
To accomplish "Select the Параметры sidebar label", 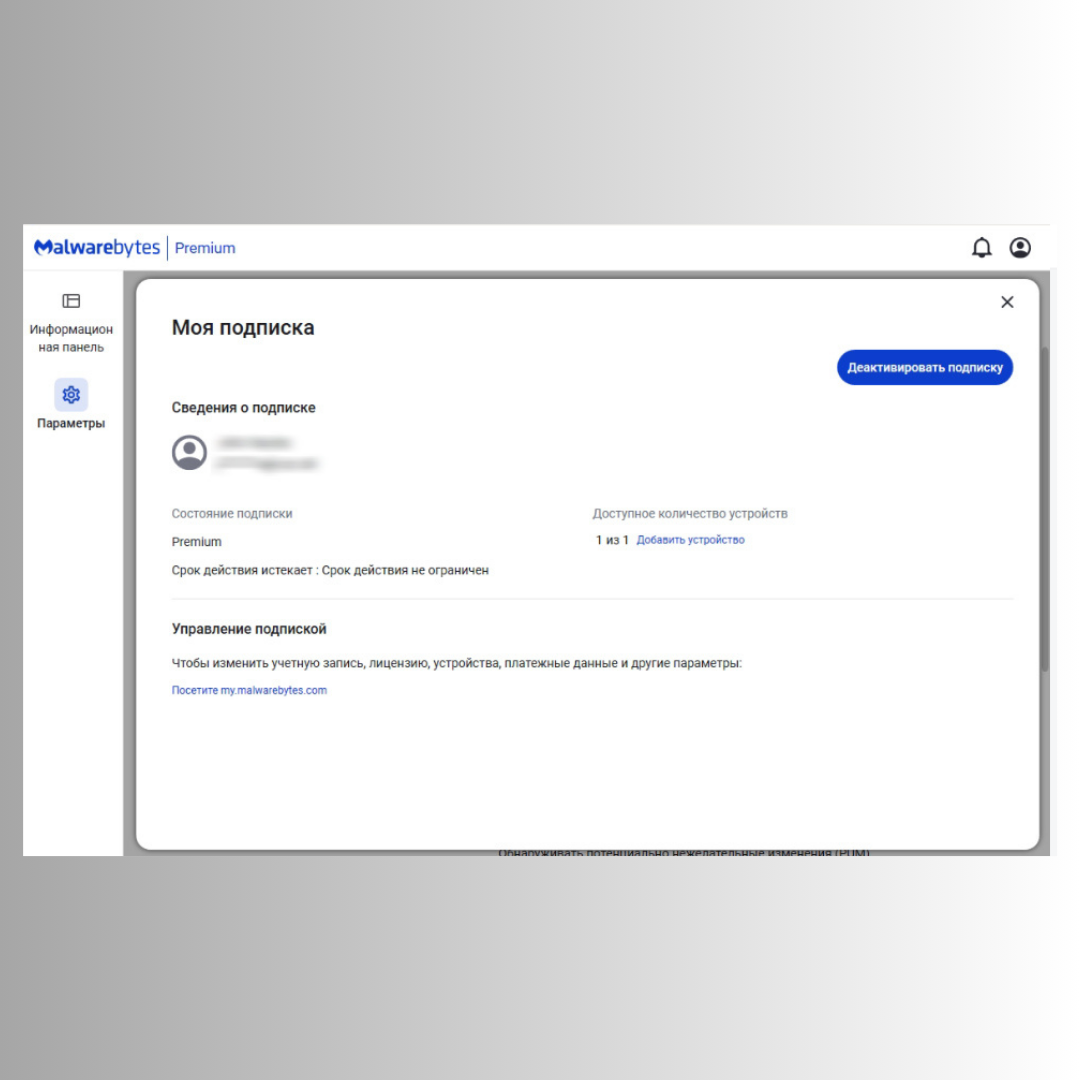I will coord(71,423).
